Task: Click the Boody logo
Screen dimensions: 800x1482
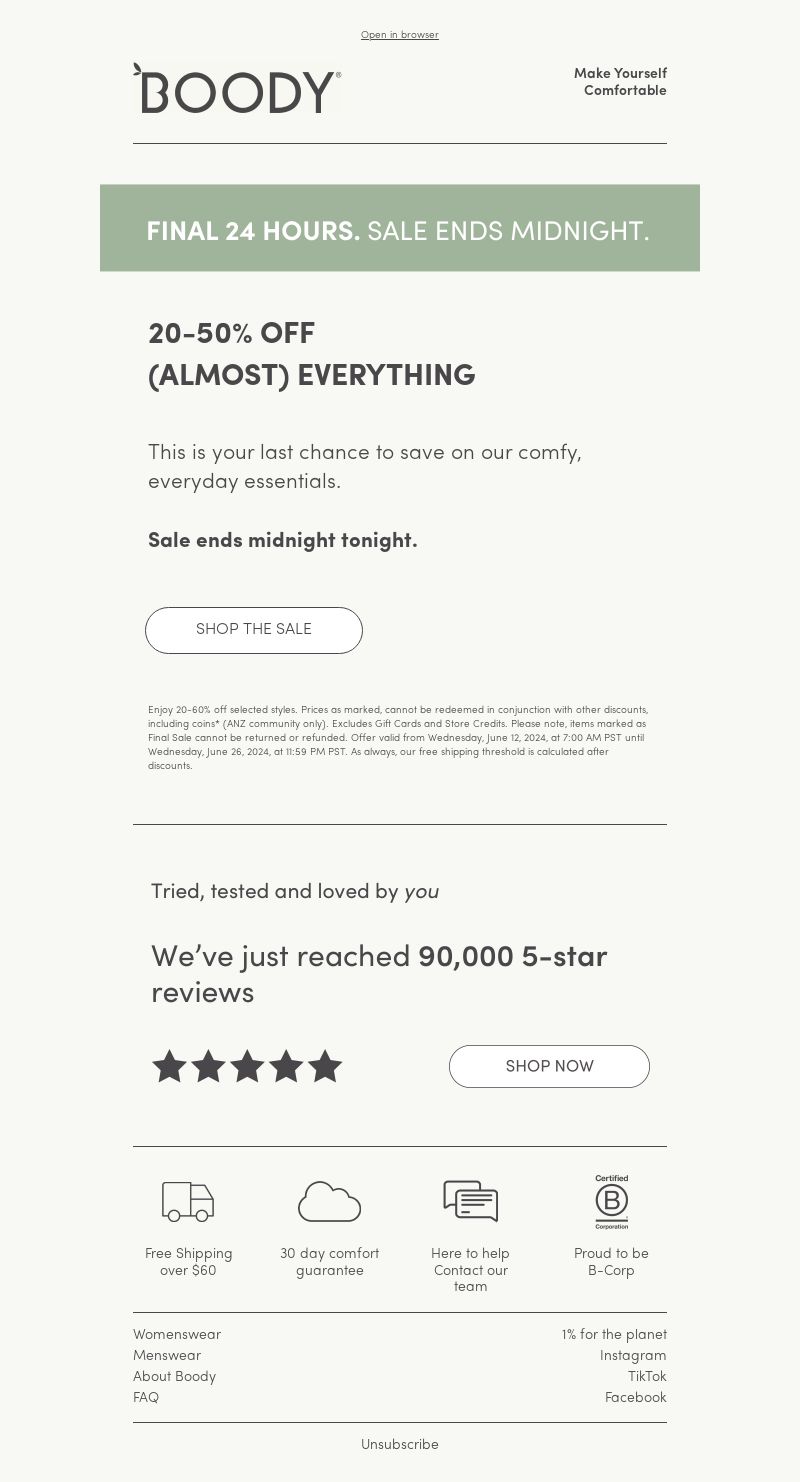Action: click(237, 90)
